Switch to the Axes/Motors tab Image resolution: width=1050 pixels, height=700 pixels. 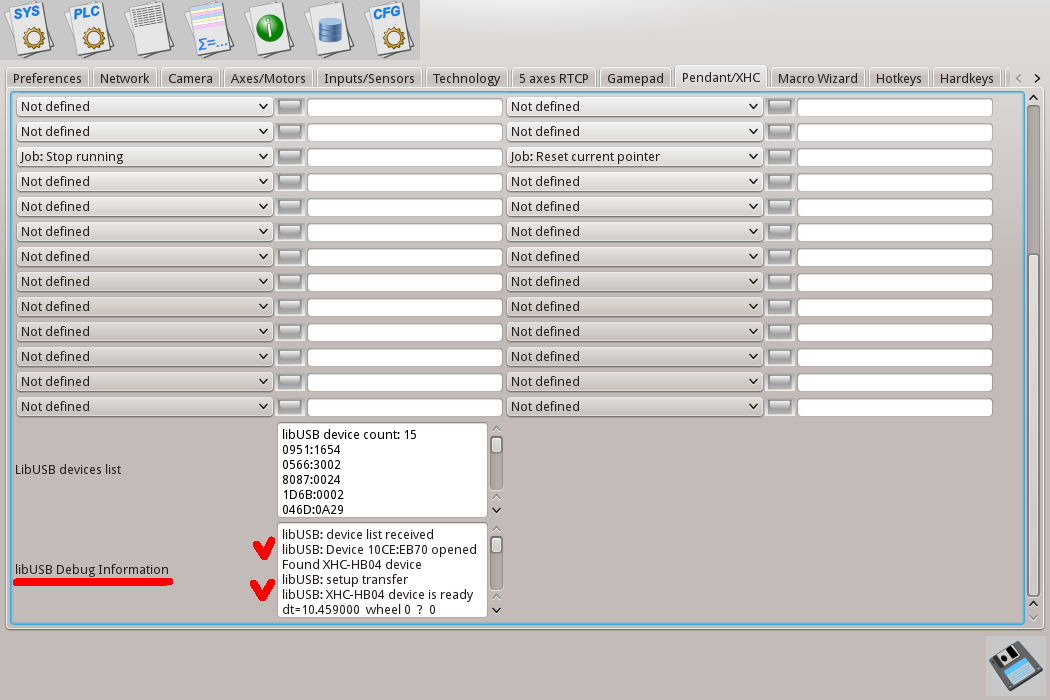click(x=268, y=78)
